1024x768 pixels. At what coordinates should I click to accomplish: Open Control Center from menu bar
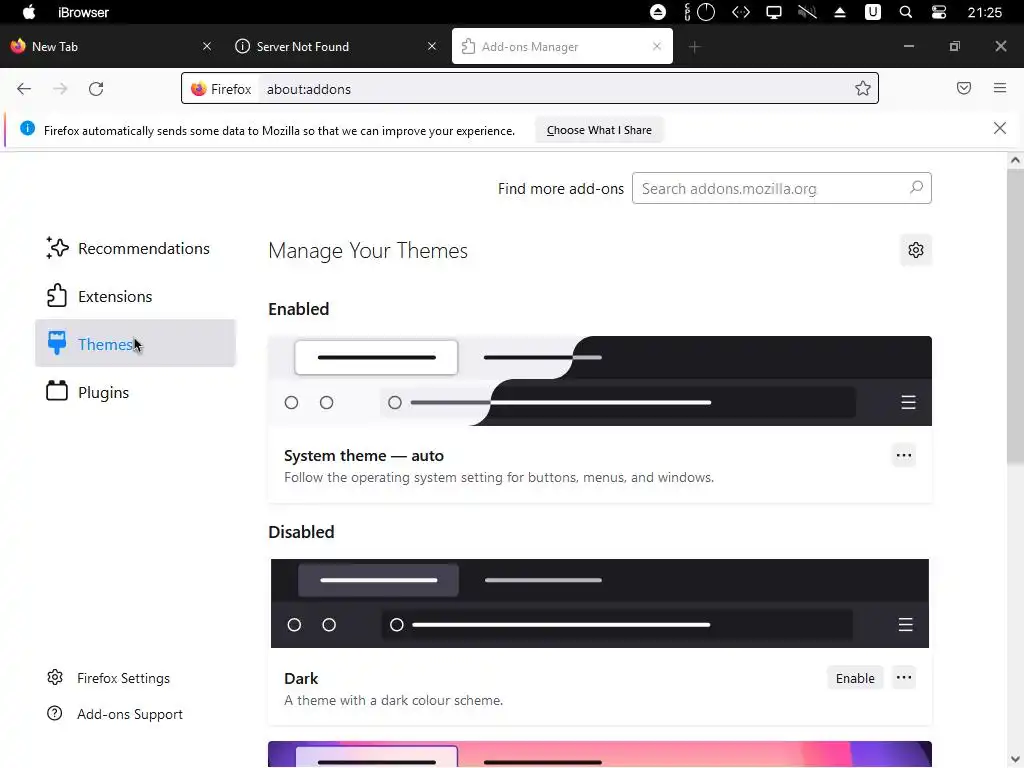pyautogui.click(x=938, y=12)
